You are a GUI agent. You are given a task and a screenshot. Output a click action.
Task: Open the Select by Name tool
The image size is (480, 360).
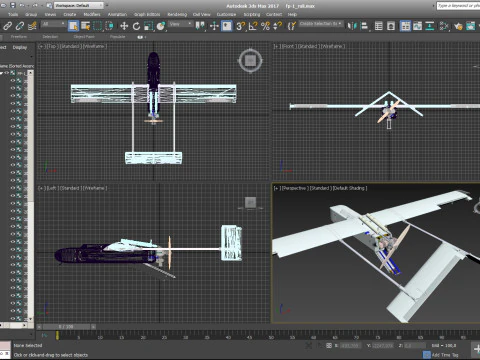[x=85, y=26]
